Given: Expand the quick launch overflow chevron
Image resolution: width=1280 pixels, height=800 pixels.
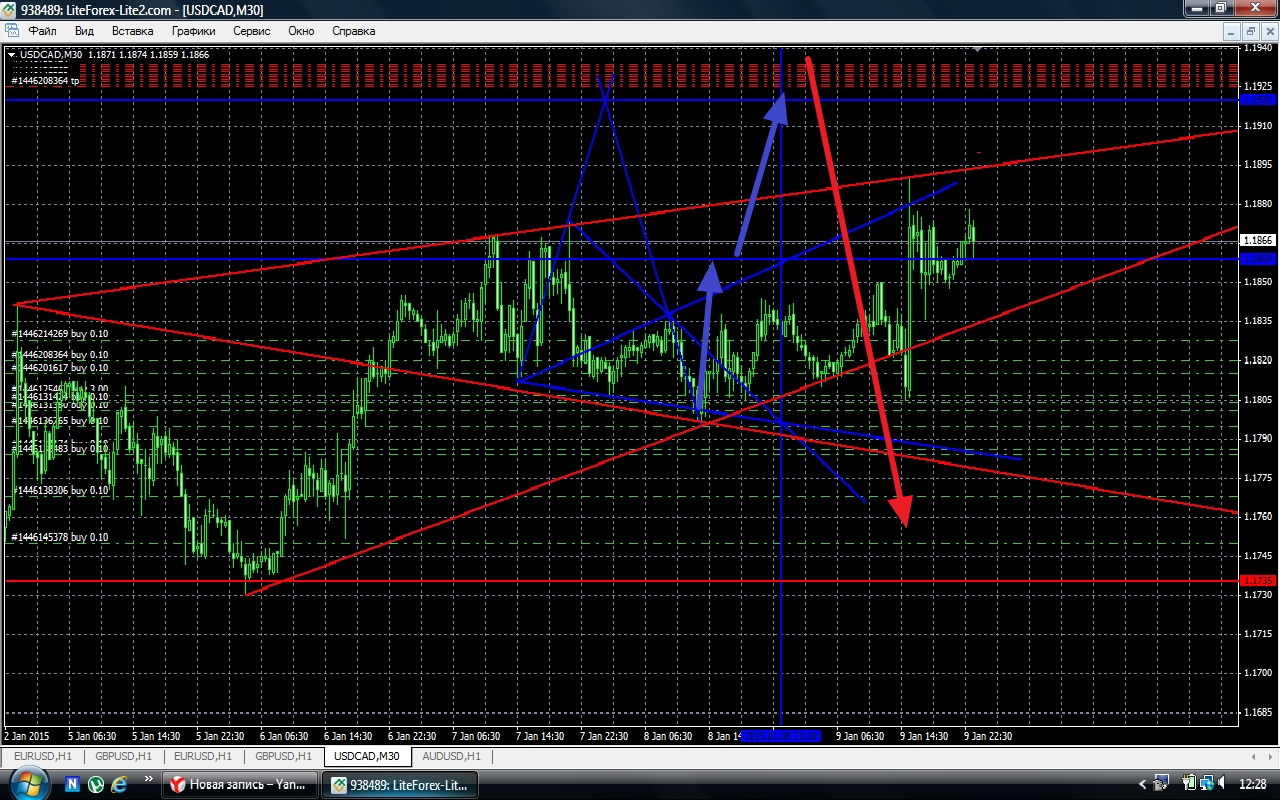Looking at the screenshot, I should pyautogui.click(x=149, y=778).
